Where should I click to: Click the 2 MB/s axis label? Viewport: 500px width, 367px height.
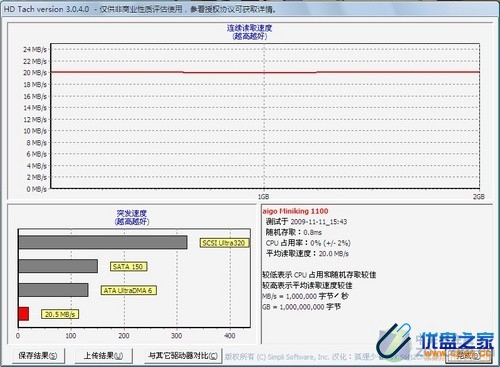37,177
